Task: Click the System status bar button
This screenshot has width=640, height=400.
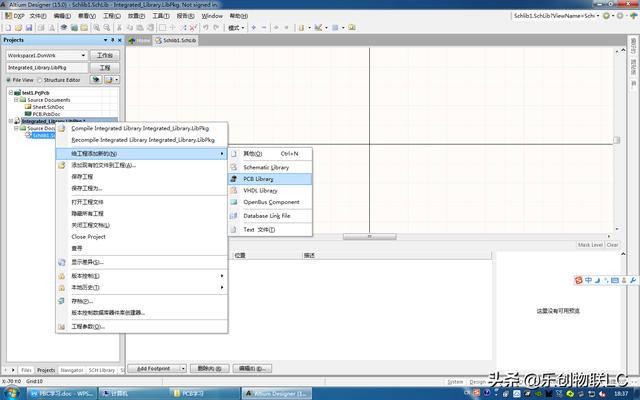Action: [455, 382]
